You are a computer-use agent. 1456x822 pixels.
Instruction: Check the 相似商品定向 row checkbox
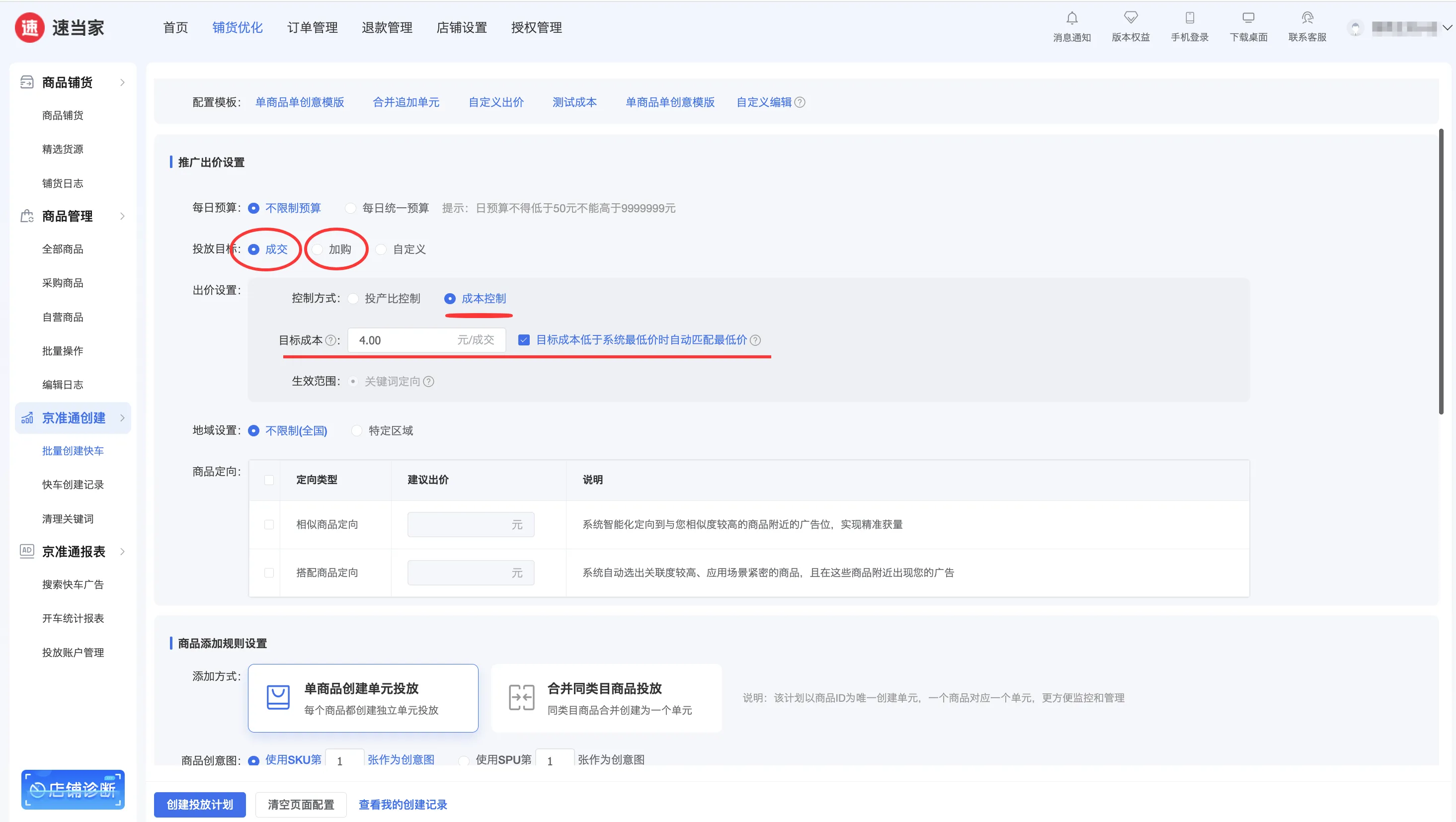pos(269,525)
